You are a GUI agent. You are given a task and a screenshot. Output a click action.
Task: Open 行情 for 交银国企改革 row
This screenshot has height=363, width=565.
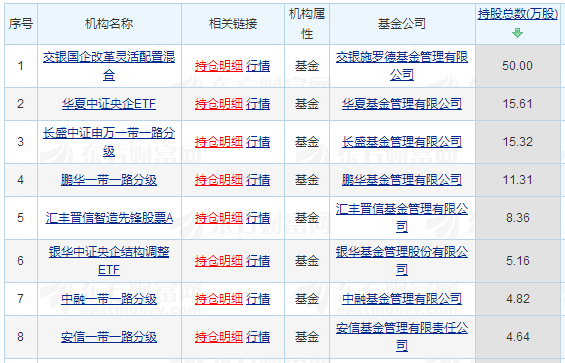[258, 66]
